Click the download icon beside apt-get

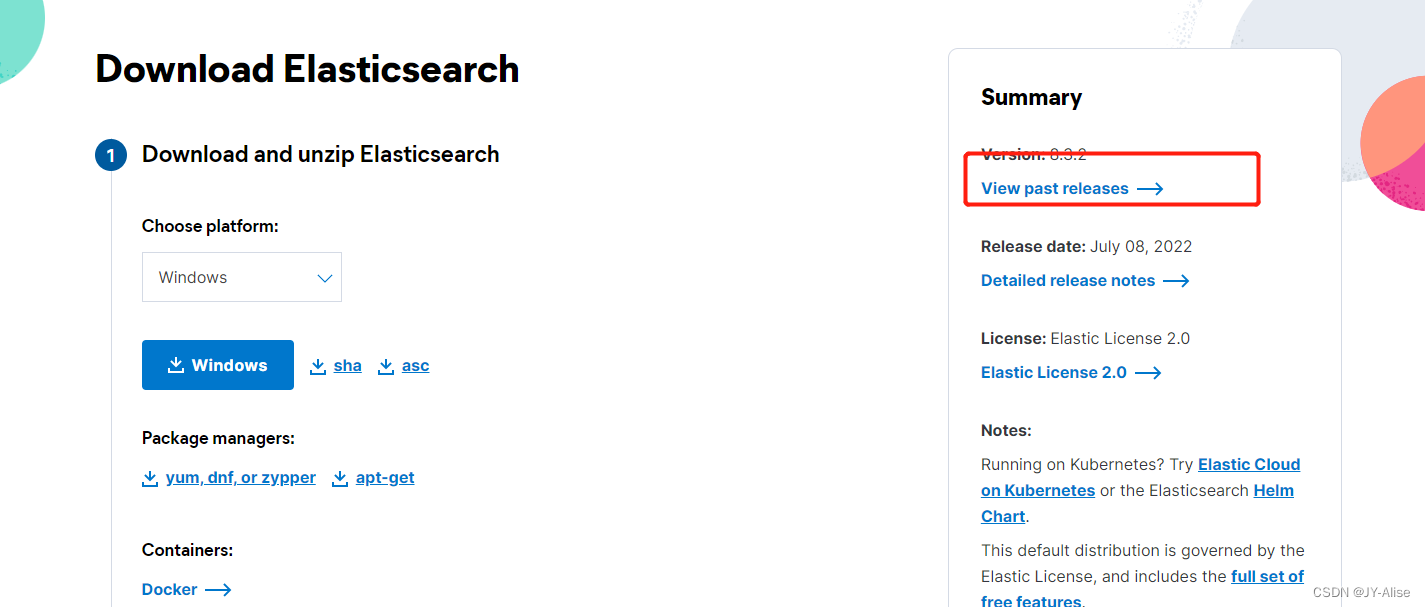[x=340, y=478]
